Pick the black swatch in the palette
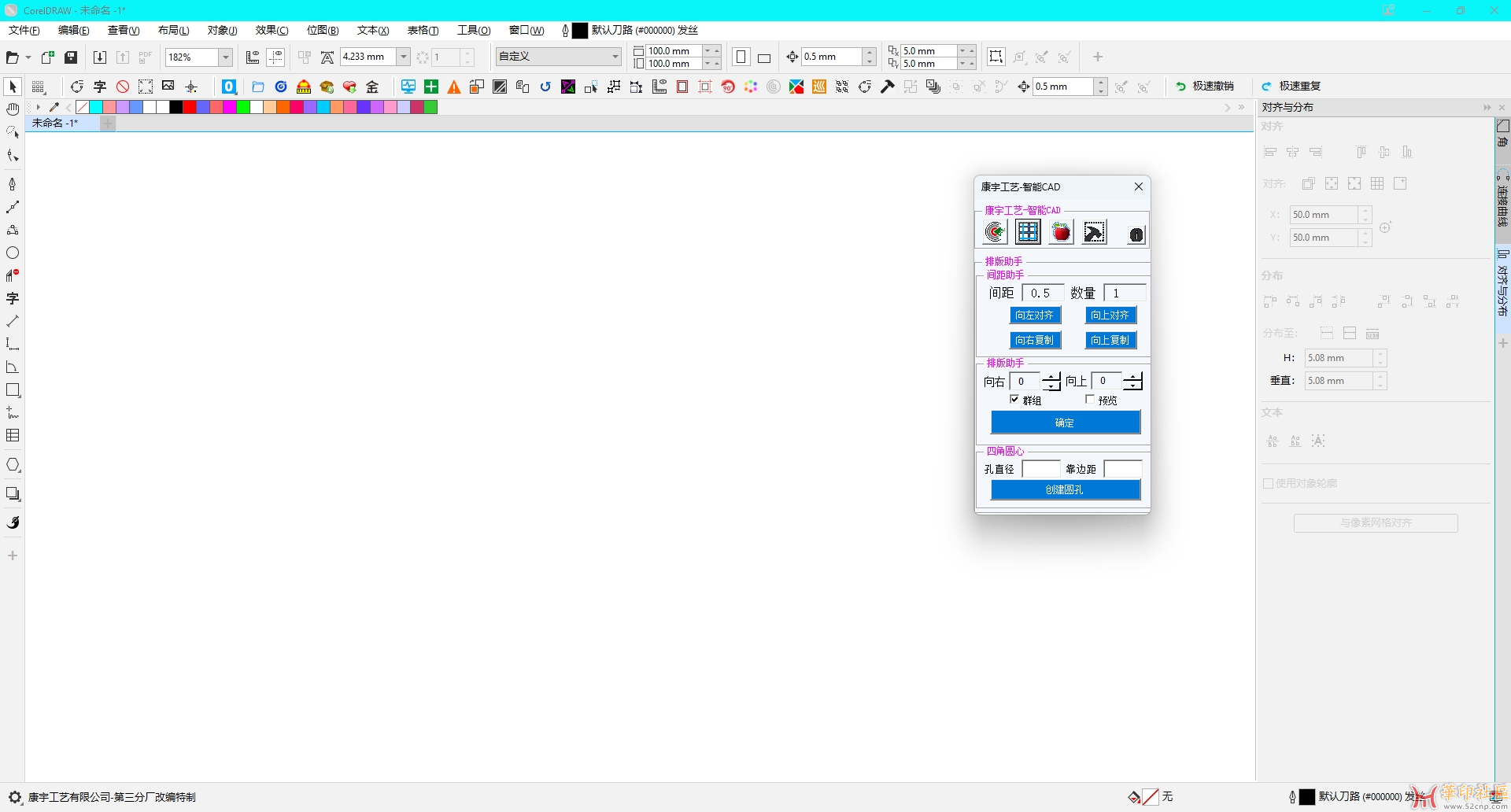1511x812 pixels. click(x=176, y=107)
